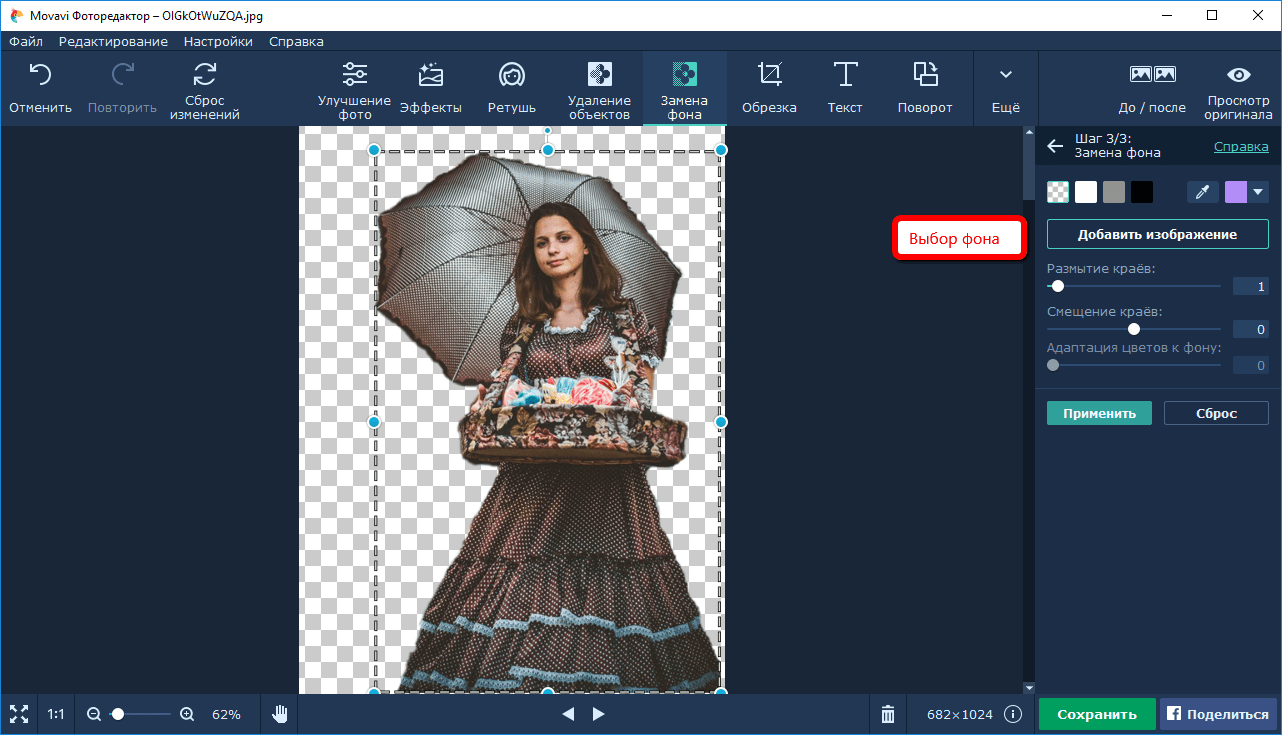Click the Undo (Отменить) arrow icon
Image resolution: width=1282 pixels, height=735 pixels.
pyautogui.click(x=40, y=75)
